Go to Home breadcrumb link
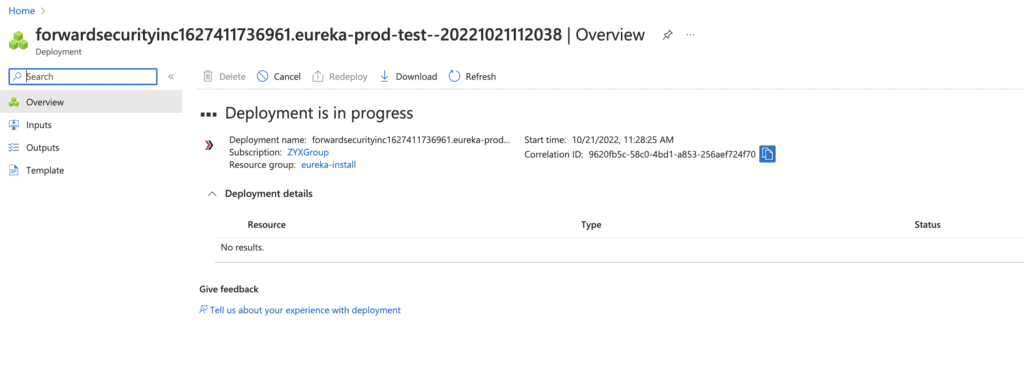Image resolution: width=1024 pixels, height=374 pixels. (x=22, y=10)
